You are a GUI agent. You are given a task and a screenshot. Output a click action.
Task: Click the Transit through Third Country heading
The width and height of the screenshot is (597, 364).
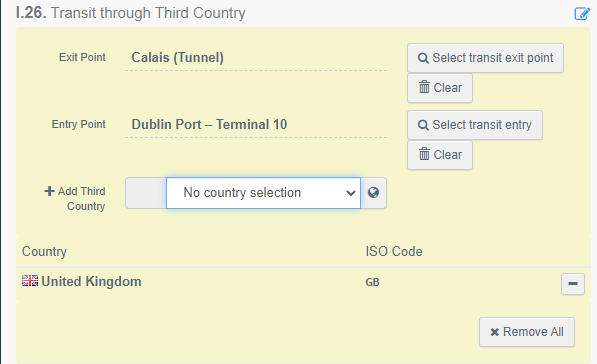click(148, 13)
